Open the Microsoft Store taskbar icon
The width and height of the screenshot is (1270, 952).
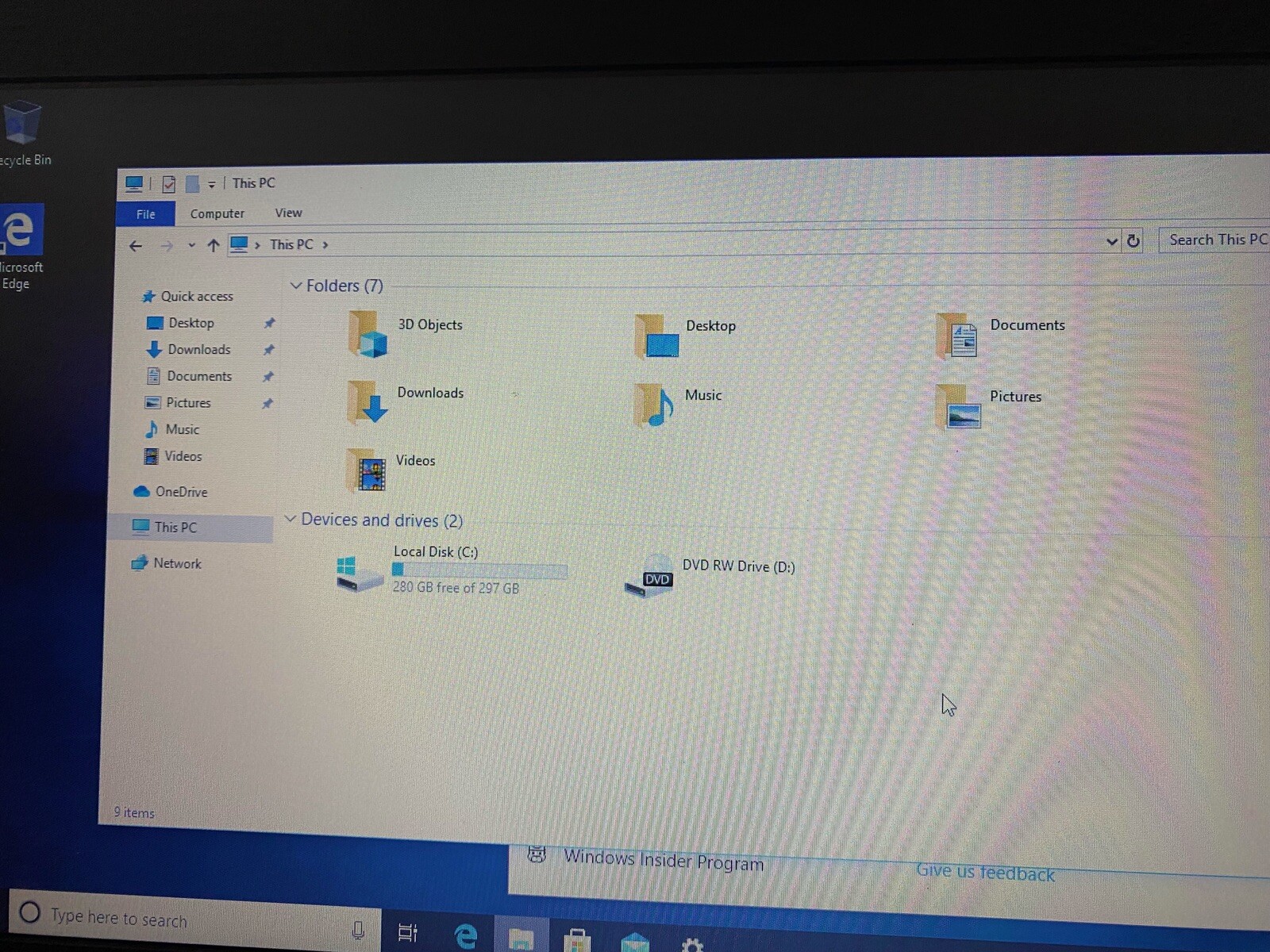point(577,941)
